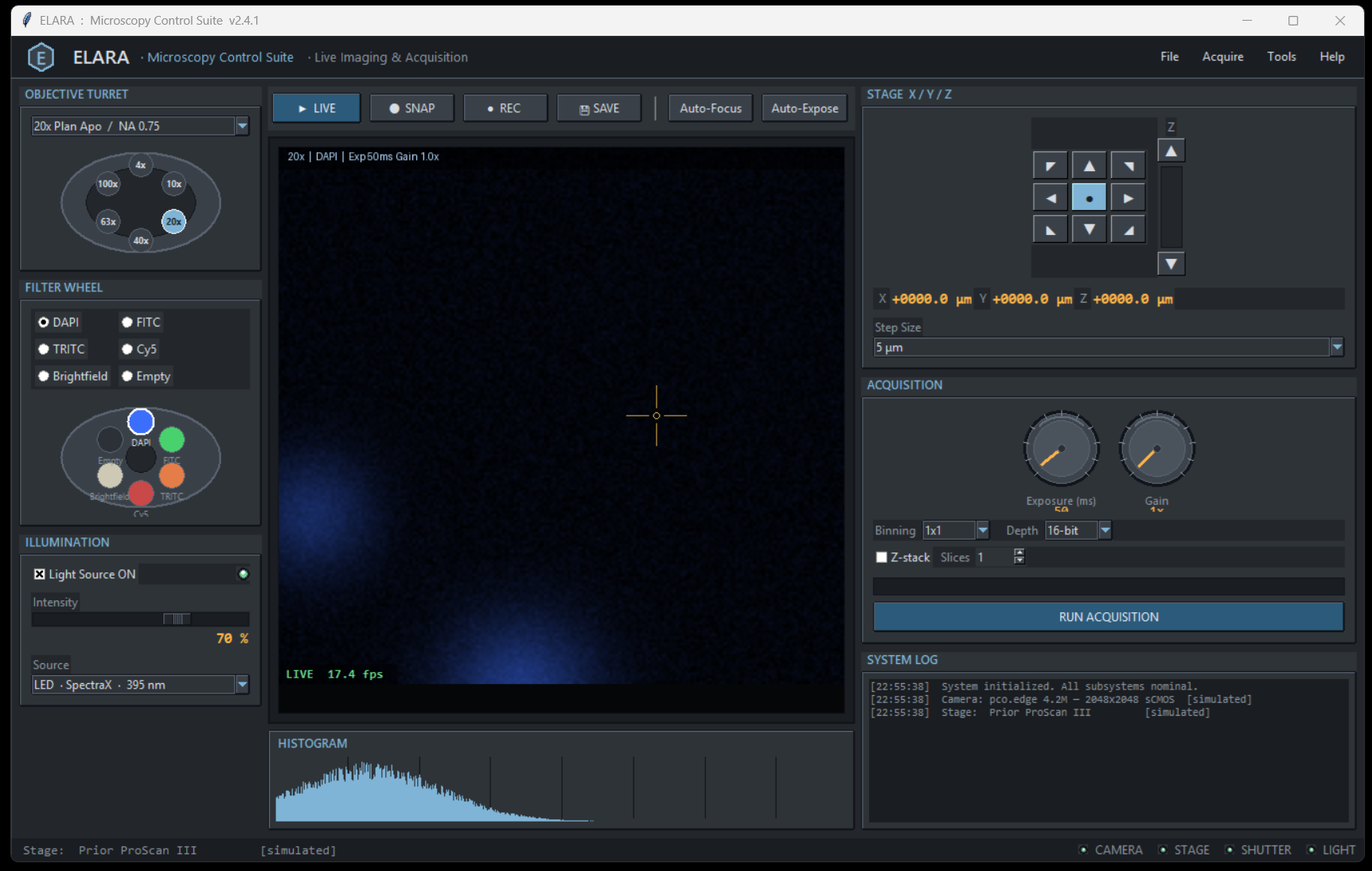Click red Cy5 position on filter wheel

point(141,494)
